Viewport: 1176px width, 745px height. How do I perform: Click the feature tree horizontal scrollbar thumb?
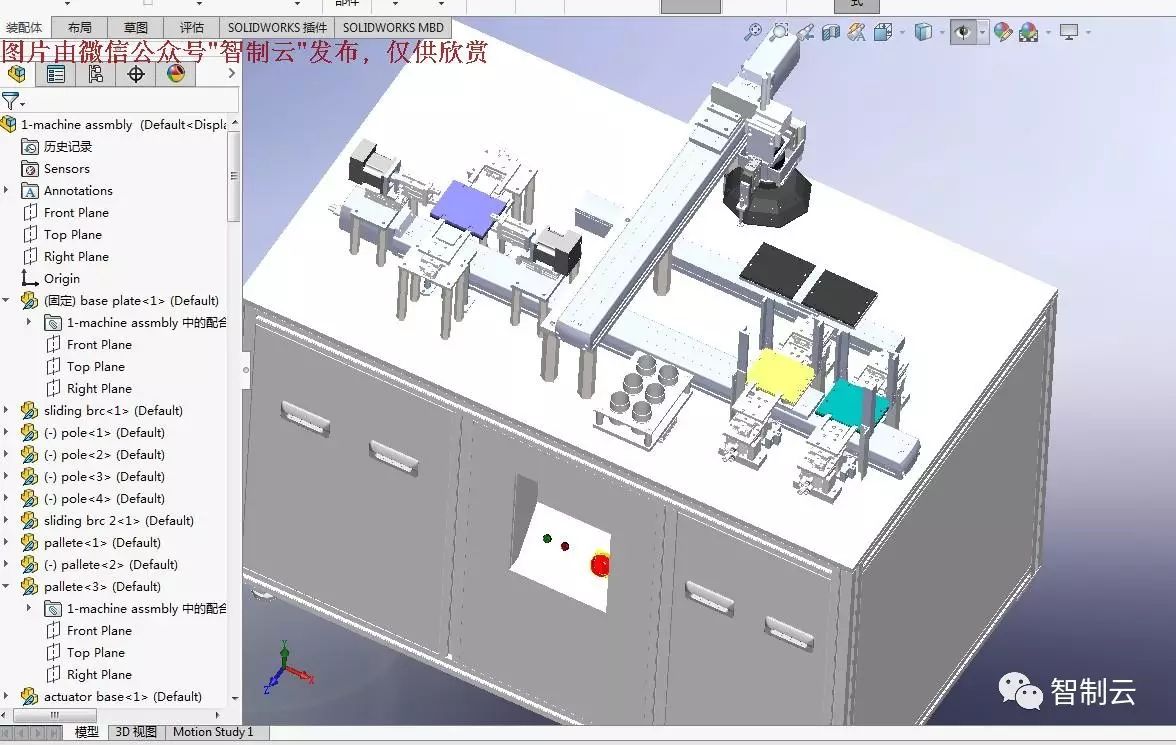[x=54, y=716]
